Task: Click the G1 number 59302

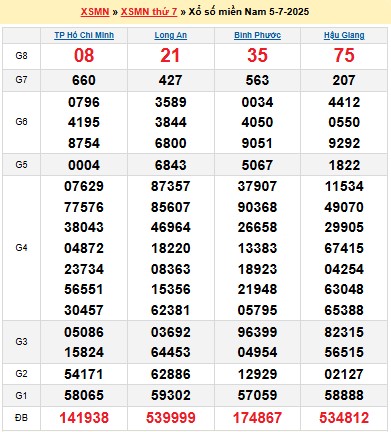Action: click(171, 395)
